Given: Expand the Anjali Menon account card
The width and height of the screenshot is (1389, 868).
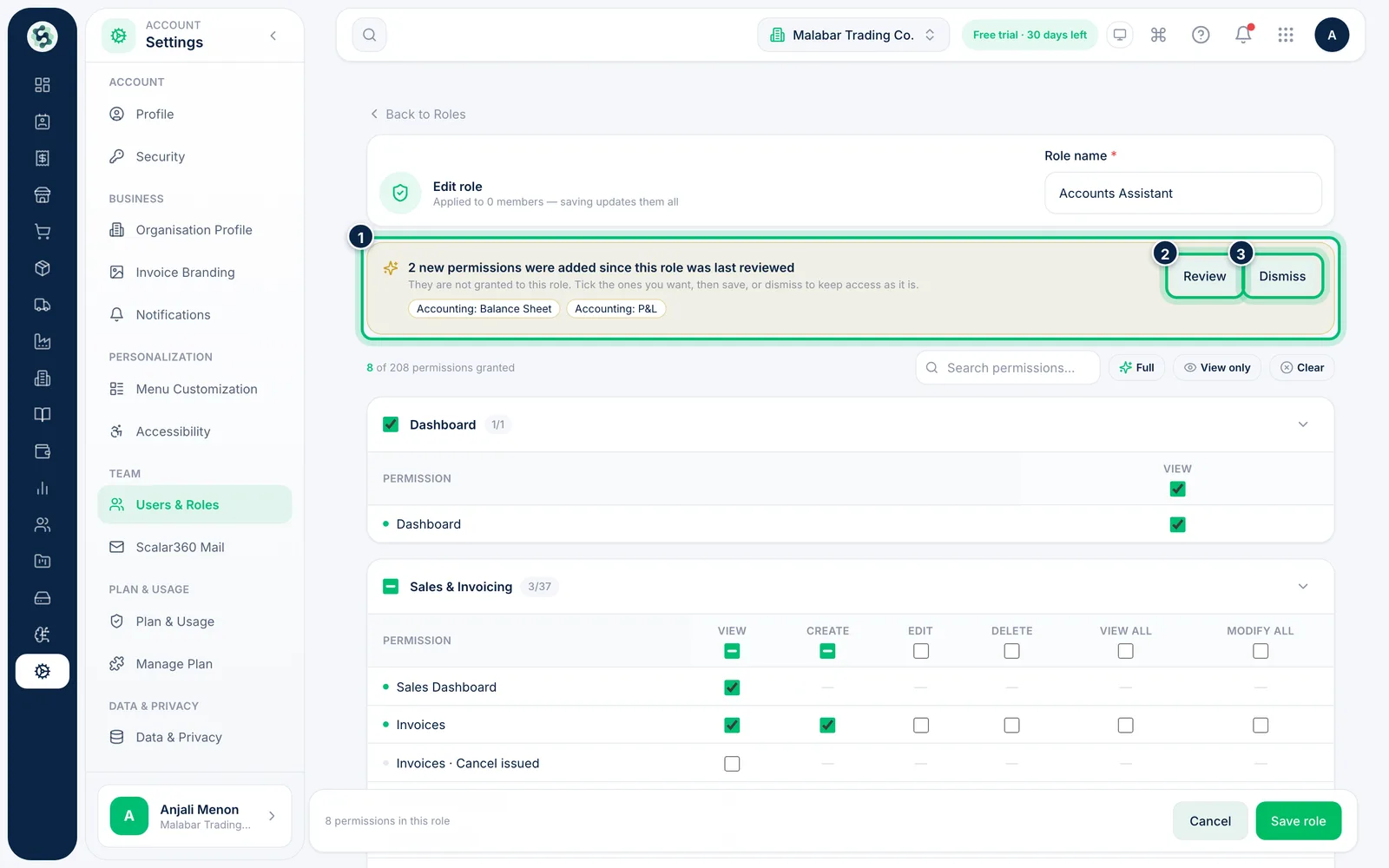Looking at the screenshot, I should coord(194,816).
